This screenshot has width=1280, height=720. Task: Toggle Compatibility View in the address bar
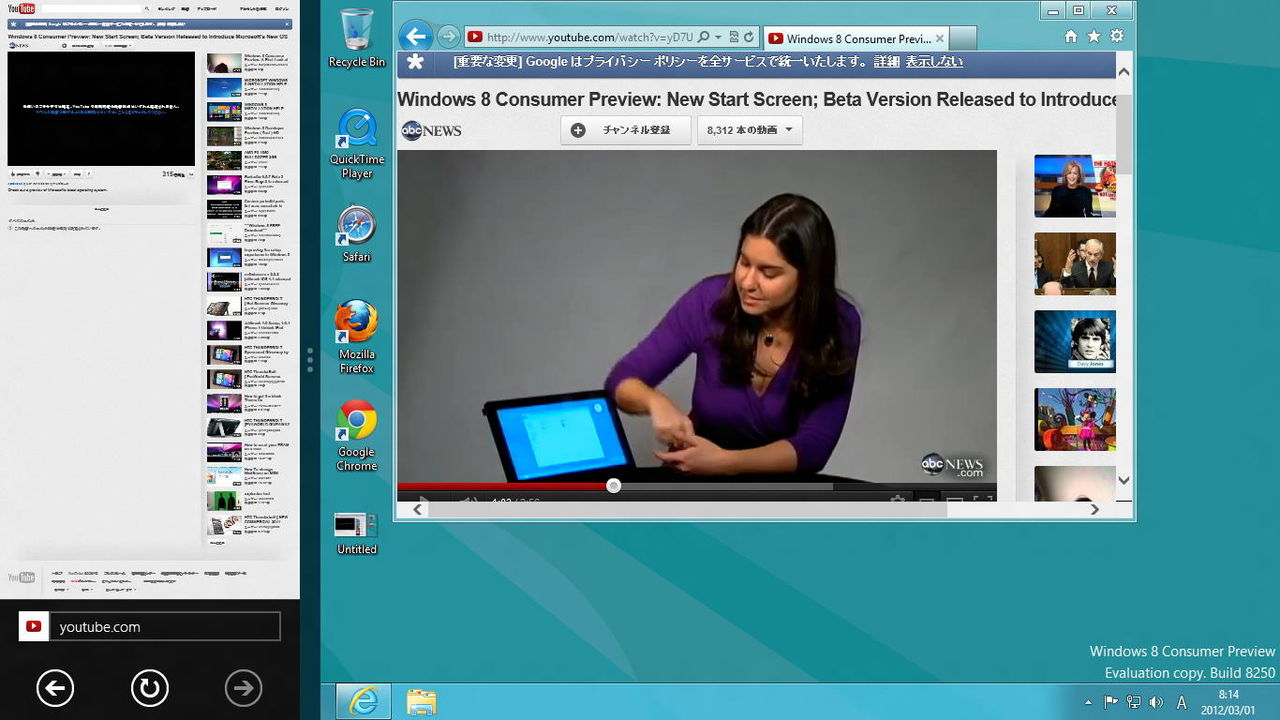point(734,37)
